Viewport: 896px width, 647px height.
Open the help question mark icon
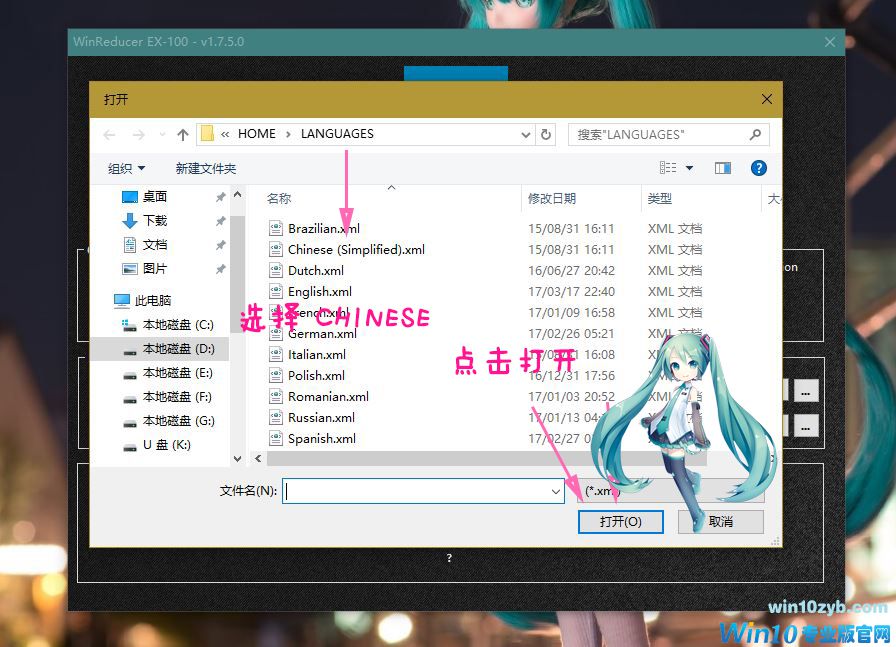click(x=758, y=168)
